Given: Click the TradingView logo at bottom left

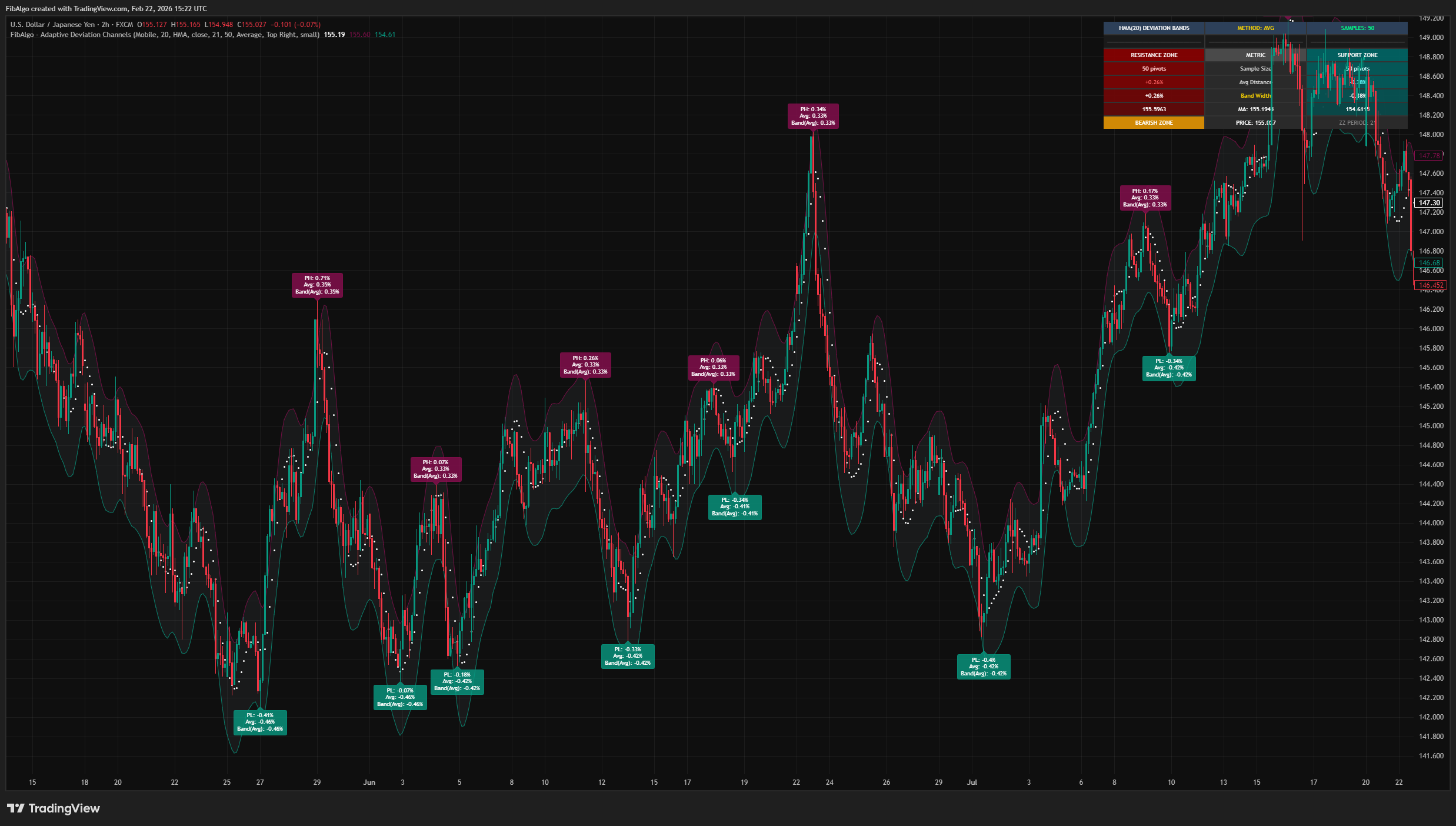Looking at the screenshot, I should 53,808.
